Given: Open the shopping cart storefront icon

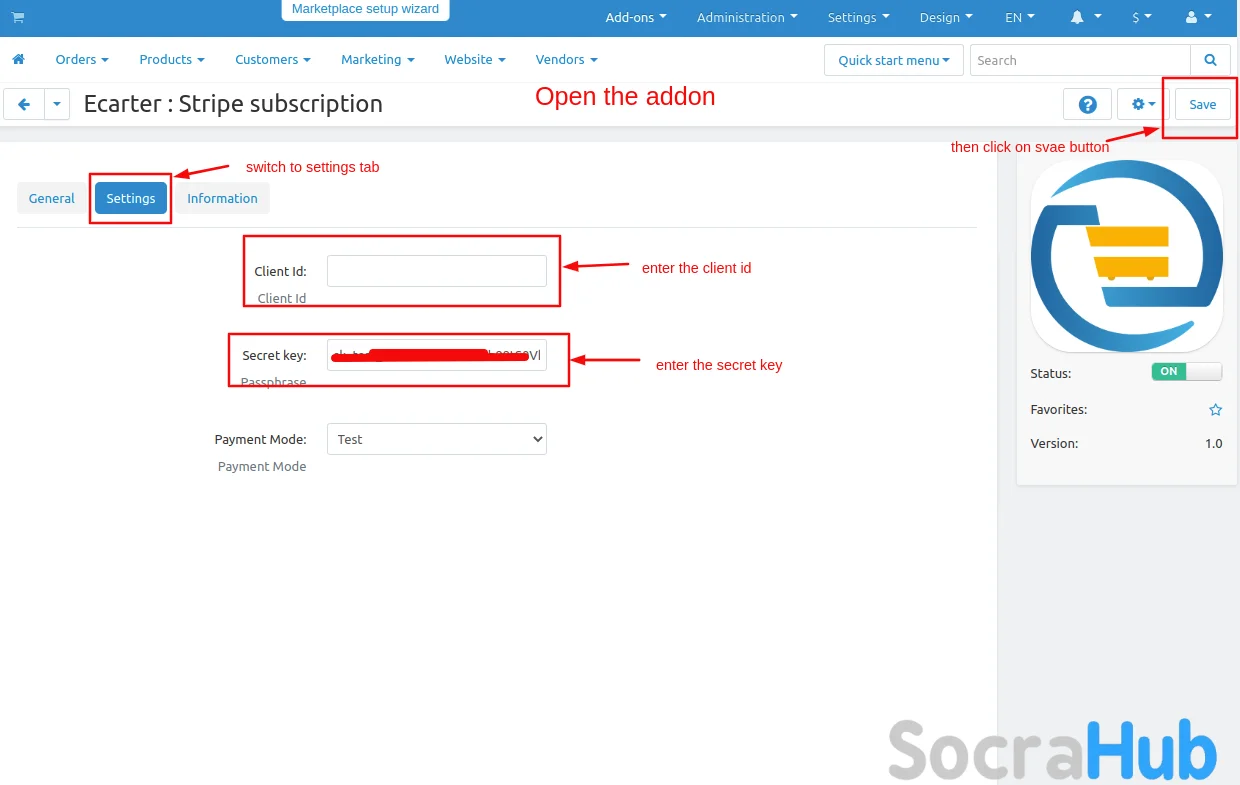Looking at the screenshot, I should click(17, 17).
